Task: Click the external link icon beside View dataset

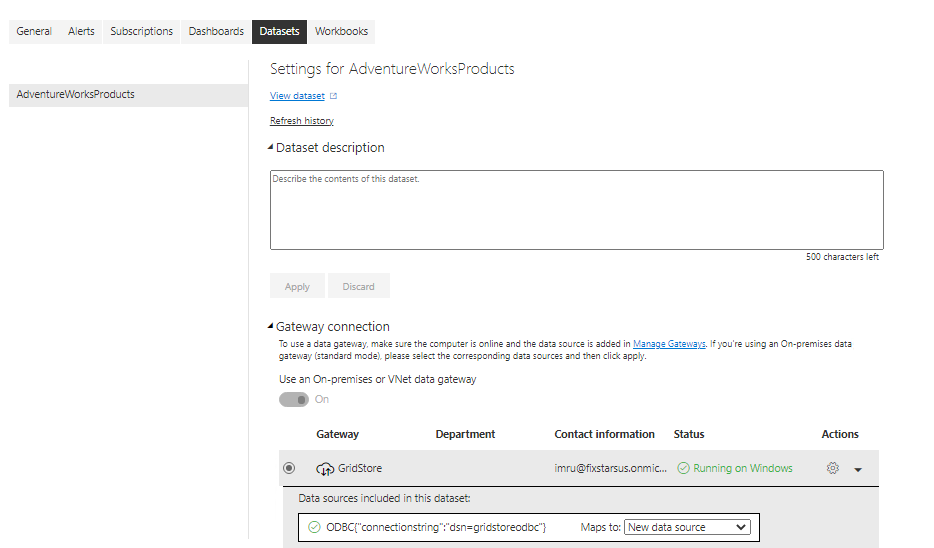Action: coord(334,96)
